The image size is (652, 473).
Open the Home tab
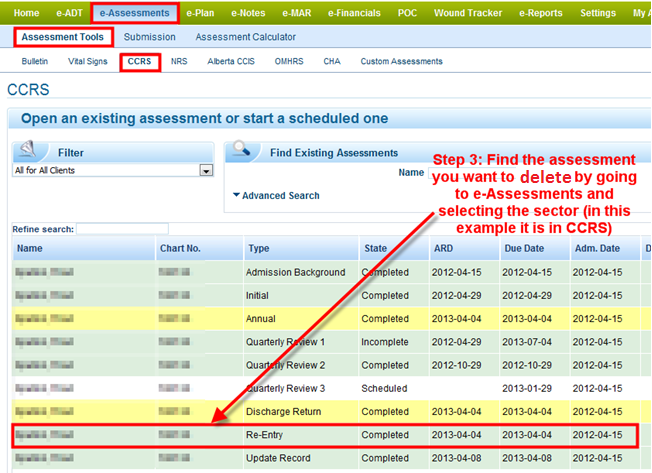[26, 13]
